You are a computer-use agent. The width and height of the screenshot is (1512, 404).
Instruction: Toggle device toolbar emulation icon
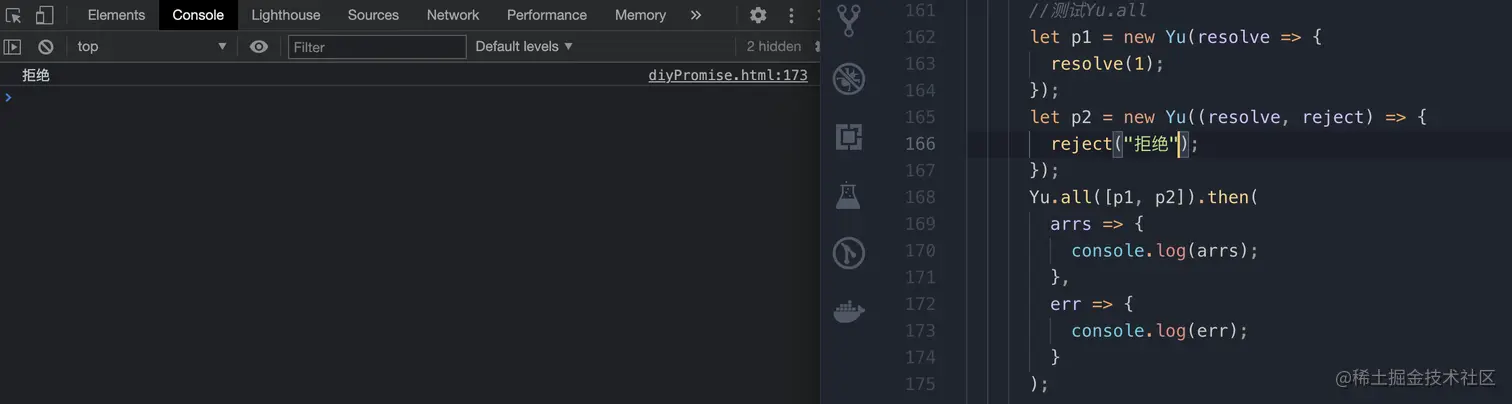pos(44,15)
